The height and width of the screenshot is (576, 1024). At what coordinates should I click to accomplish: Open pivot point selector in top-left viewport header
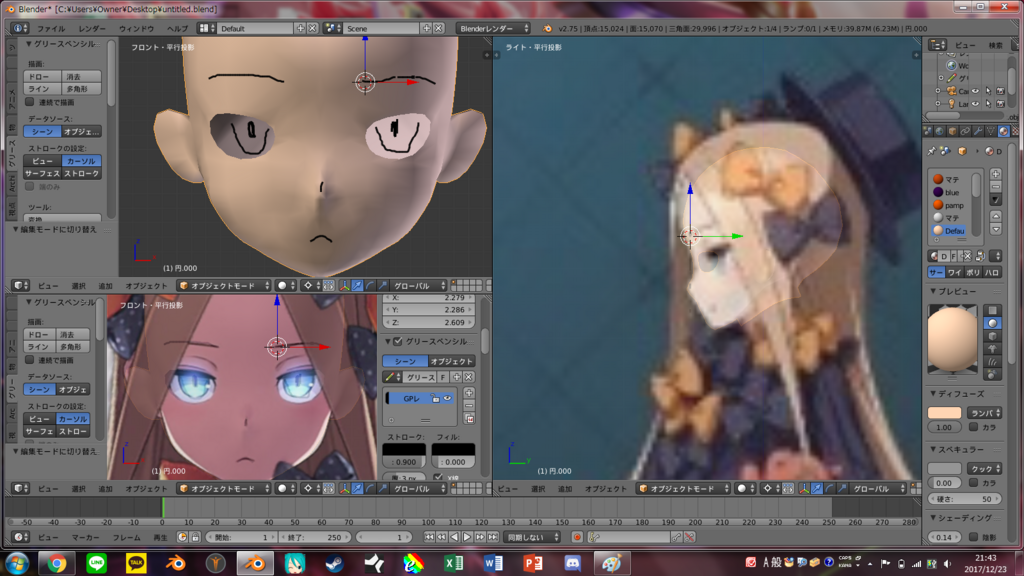(312, 285)
